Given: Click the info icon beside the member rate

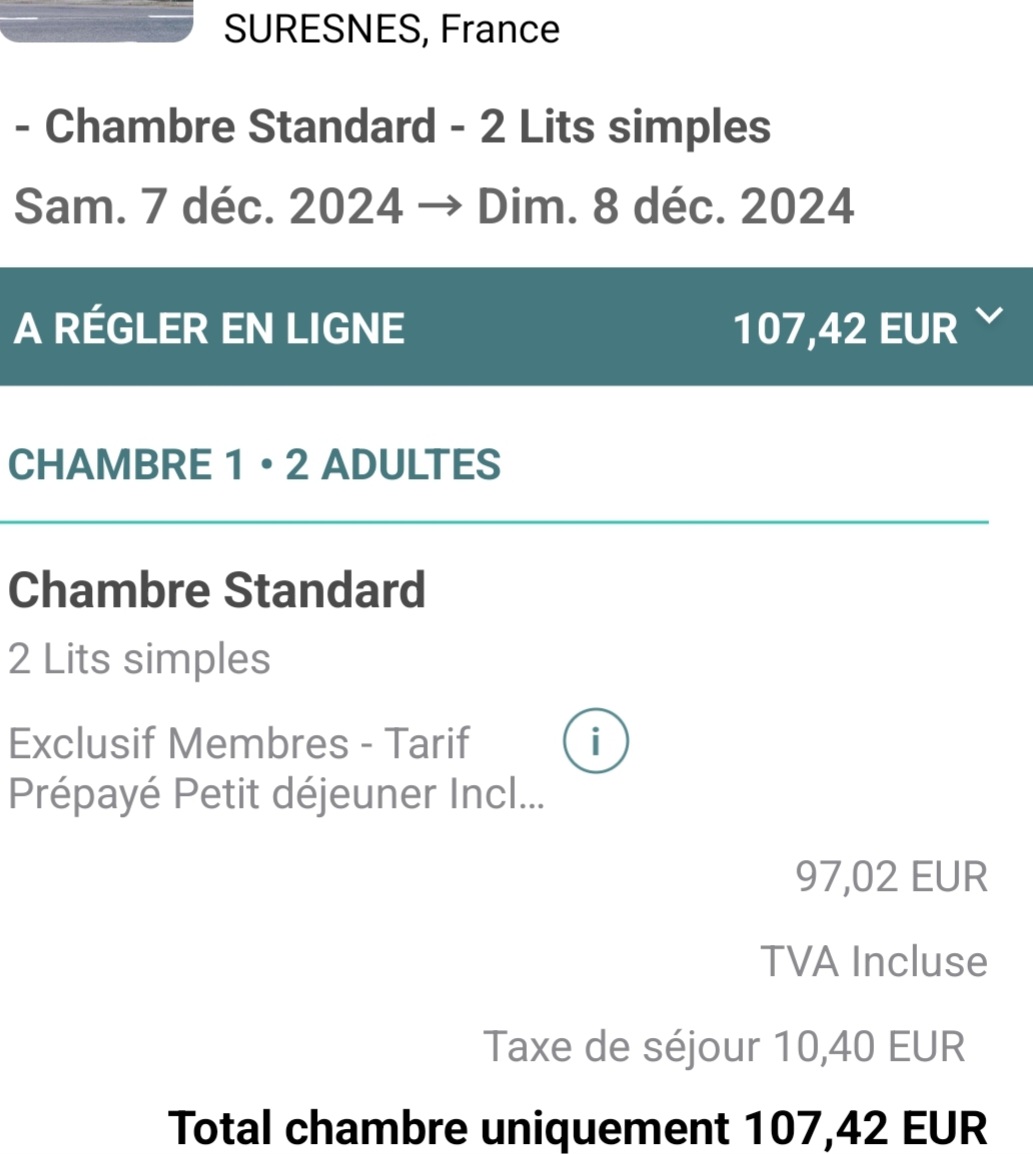Looking at the screenshot, I should tap(596, 742).
